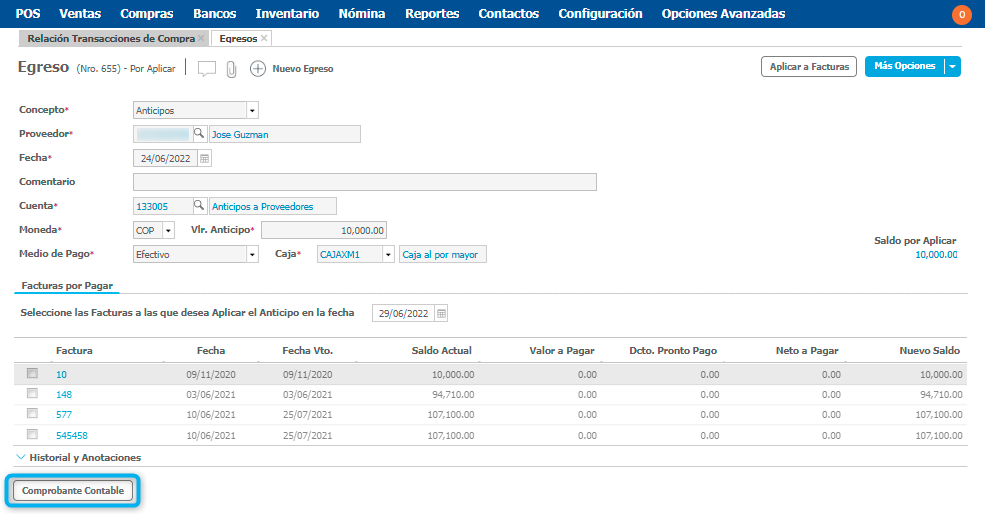Open the Inventario menu

tap(287, 14)
